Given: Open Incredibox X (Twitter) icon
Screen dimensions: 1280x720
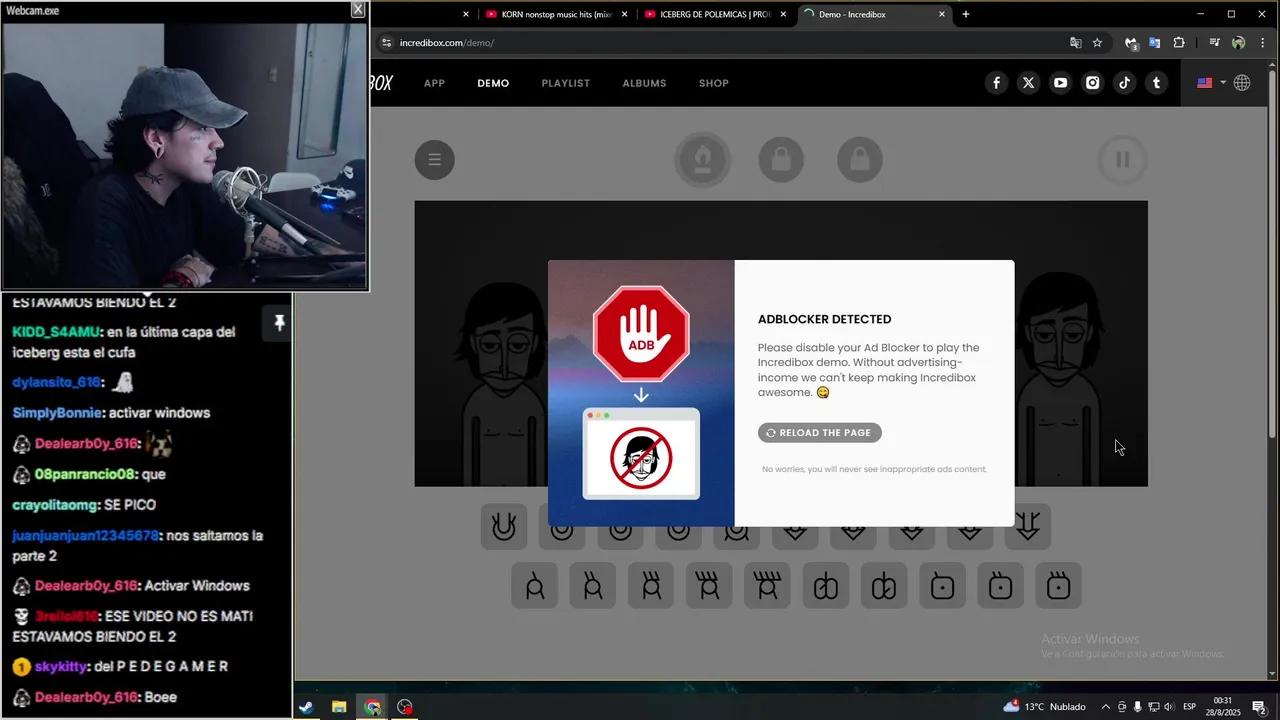Looking at the screenshot, I should click(1028, 83).
